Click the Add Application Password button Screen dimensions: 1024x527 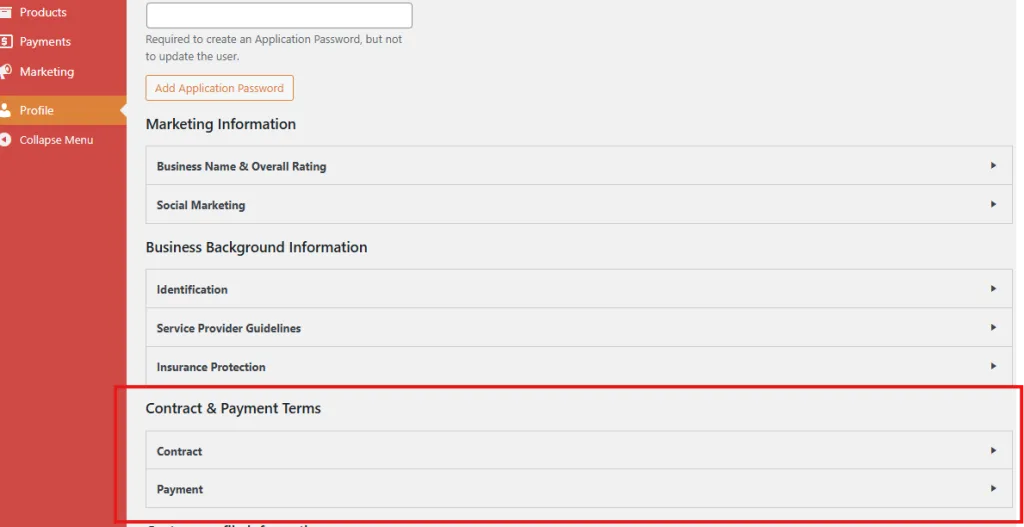(x=219, y=88)
